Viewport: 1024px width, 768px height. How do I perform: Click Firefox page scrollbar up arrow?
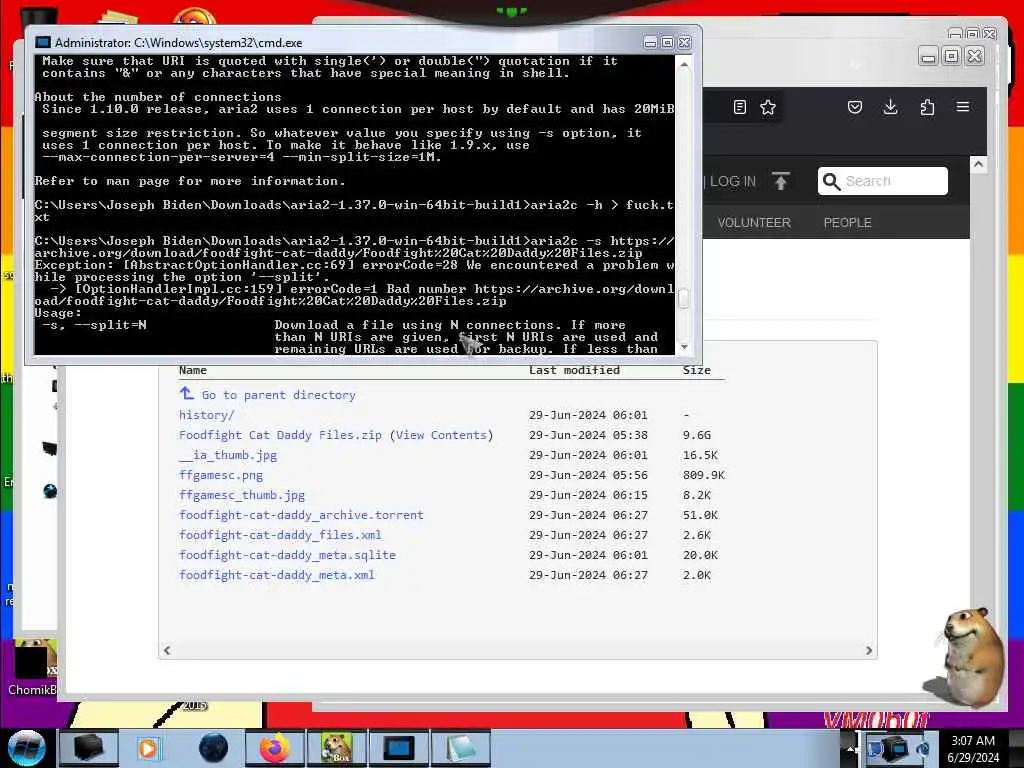pos(978,164)
